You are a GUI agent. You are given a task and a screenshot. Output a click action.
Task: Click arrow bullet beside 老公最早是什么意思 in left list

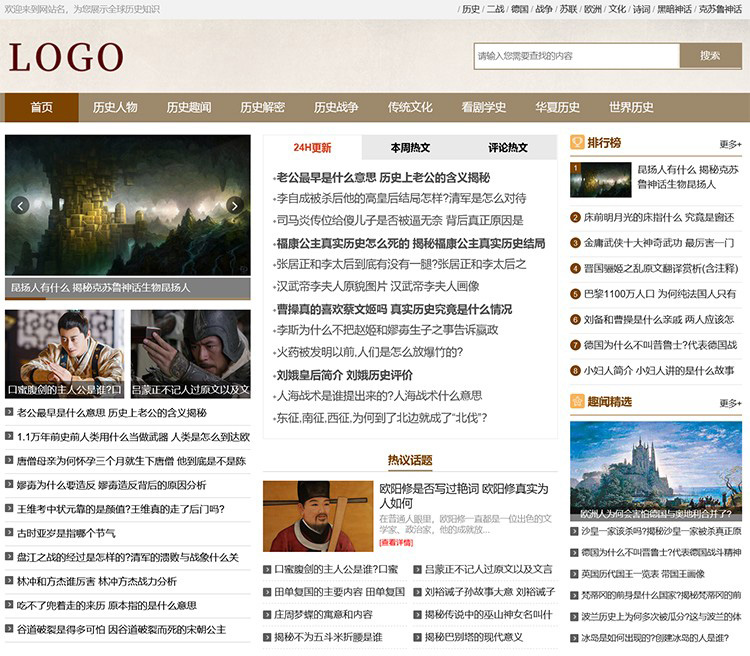(9, 411)
